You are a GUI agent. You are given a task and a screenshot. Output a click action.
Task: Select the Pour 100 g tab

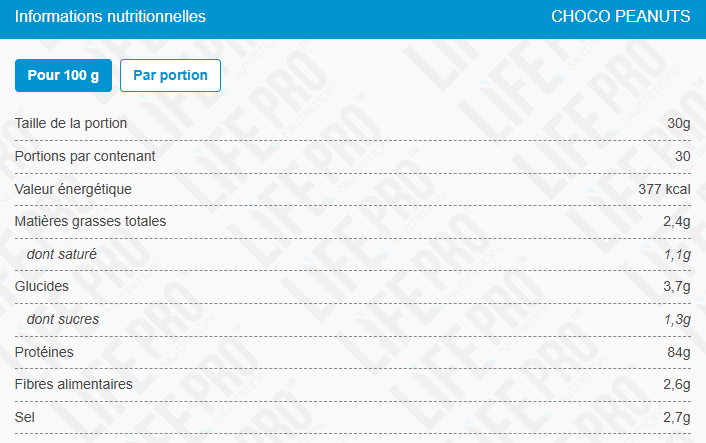(x=63, y=75)
